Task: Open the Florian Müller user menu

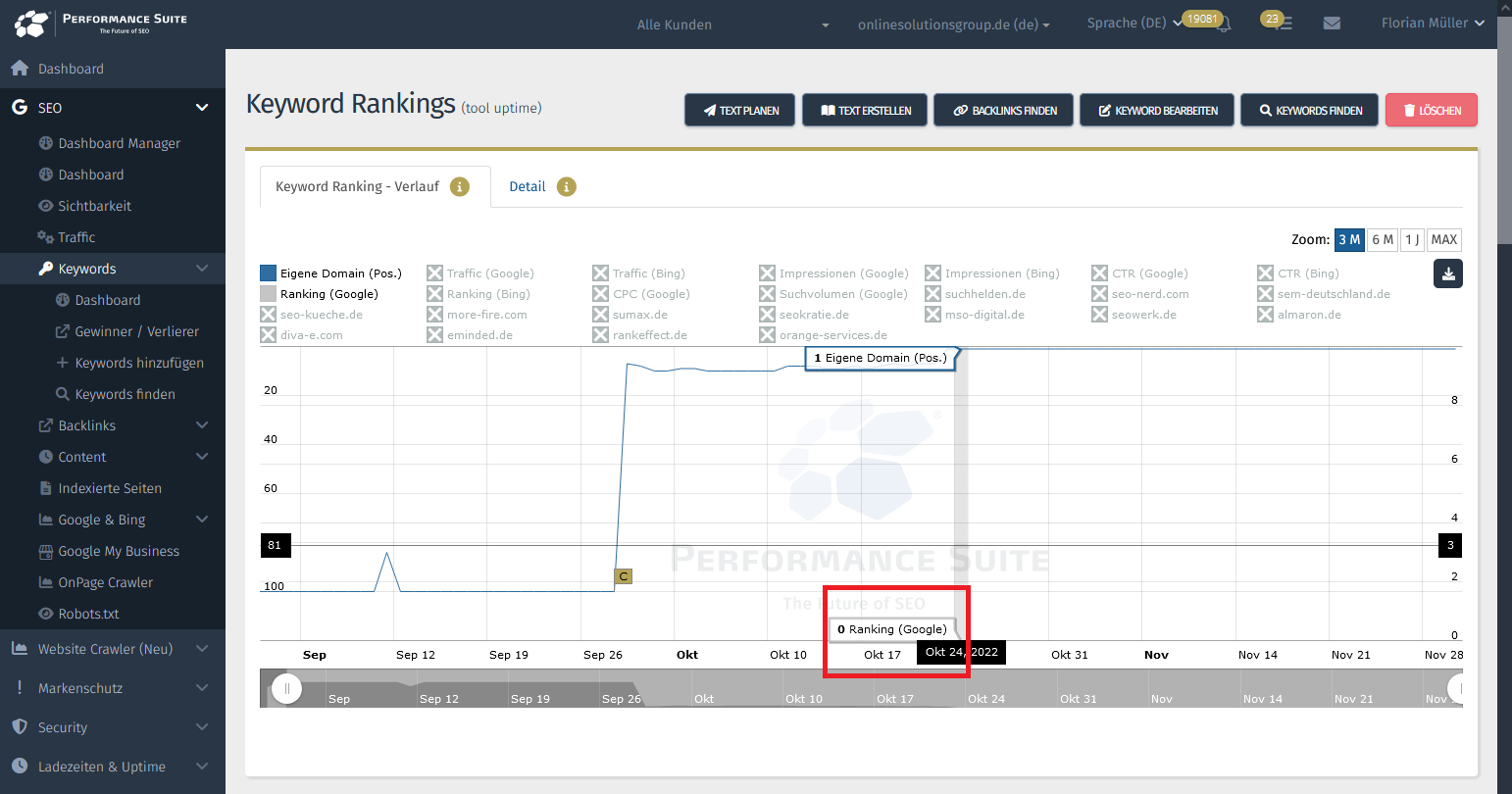Action: click(1433, 23)
